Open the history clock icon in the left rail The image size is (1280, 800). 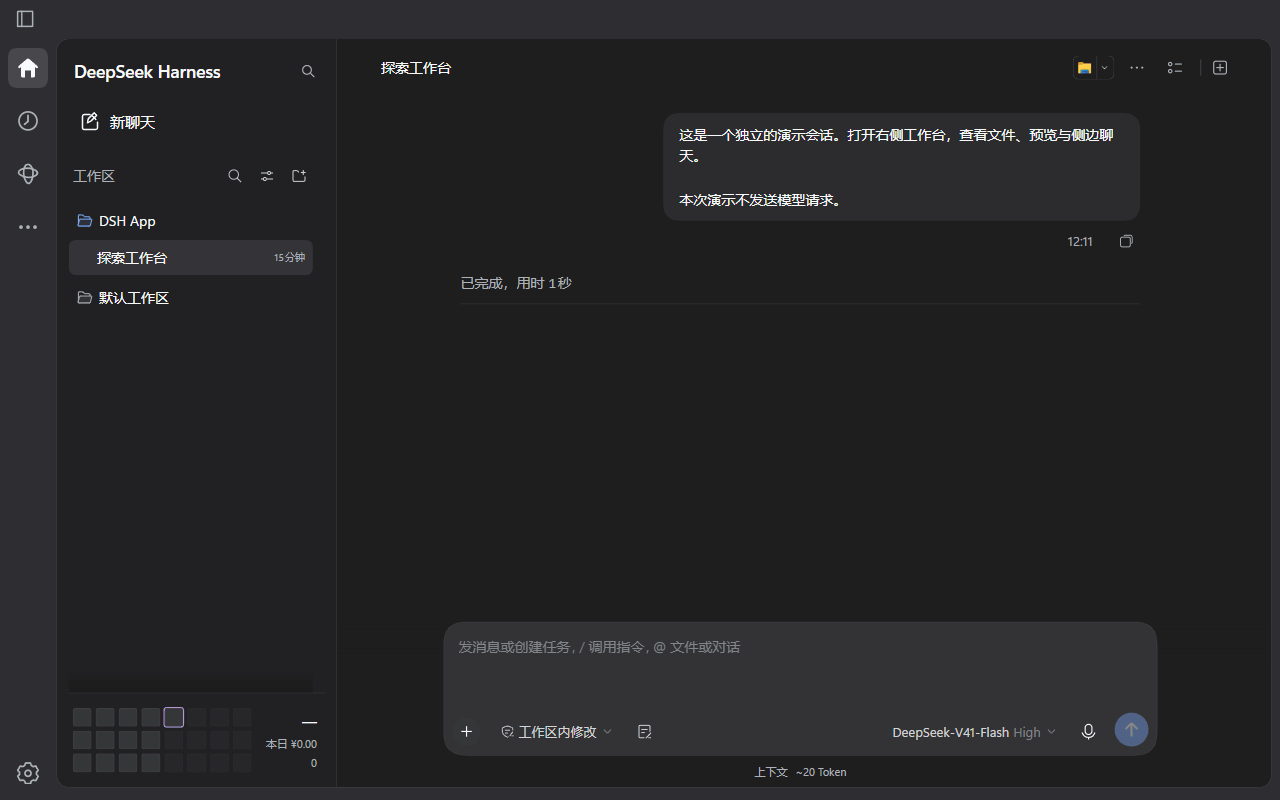[28, 121]
